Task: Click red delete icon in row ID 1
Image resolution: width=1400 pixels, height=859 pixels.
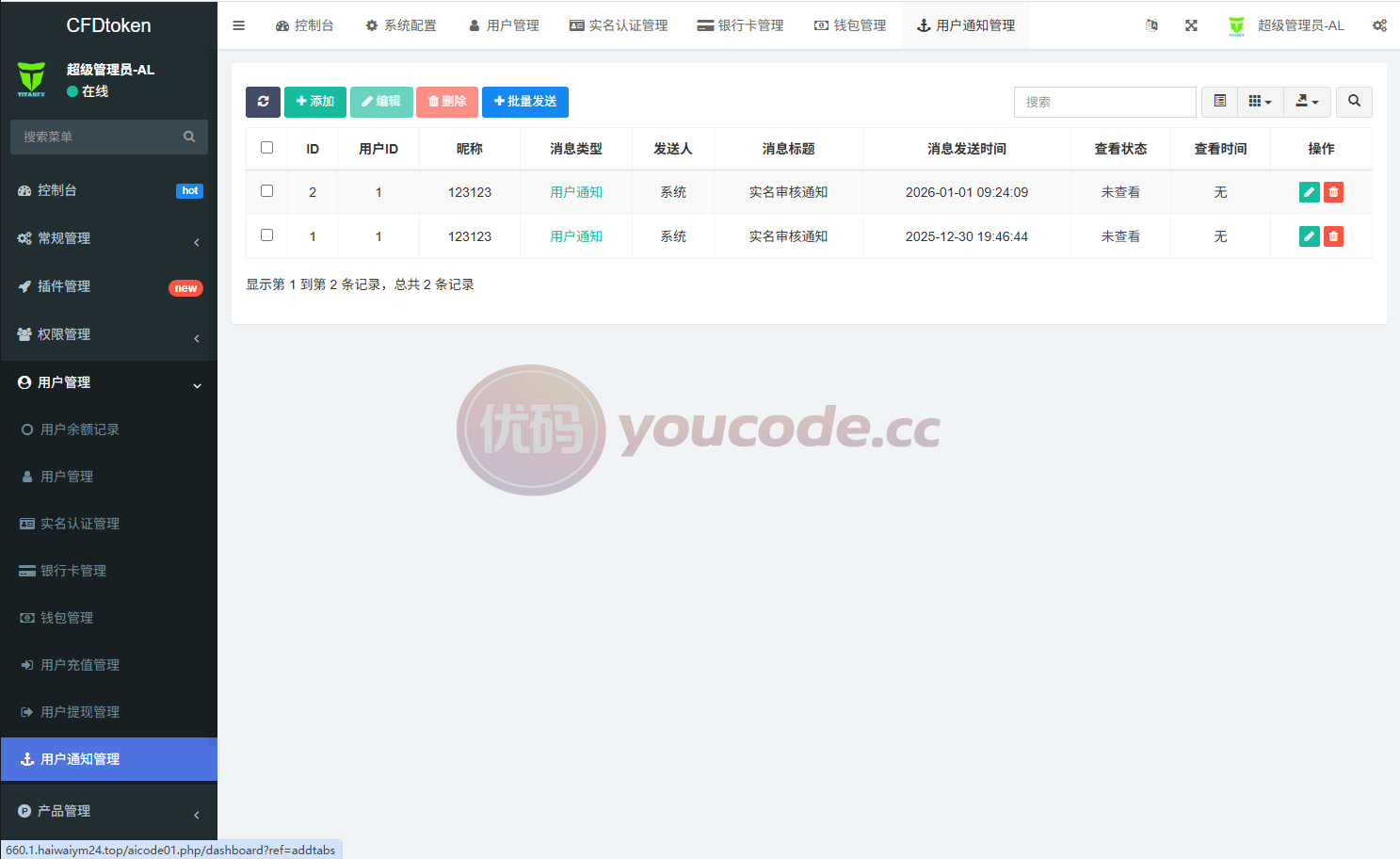Action: coord(1333,236)
